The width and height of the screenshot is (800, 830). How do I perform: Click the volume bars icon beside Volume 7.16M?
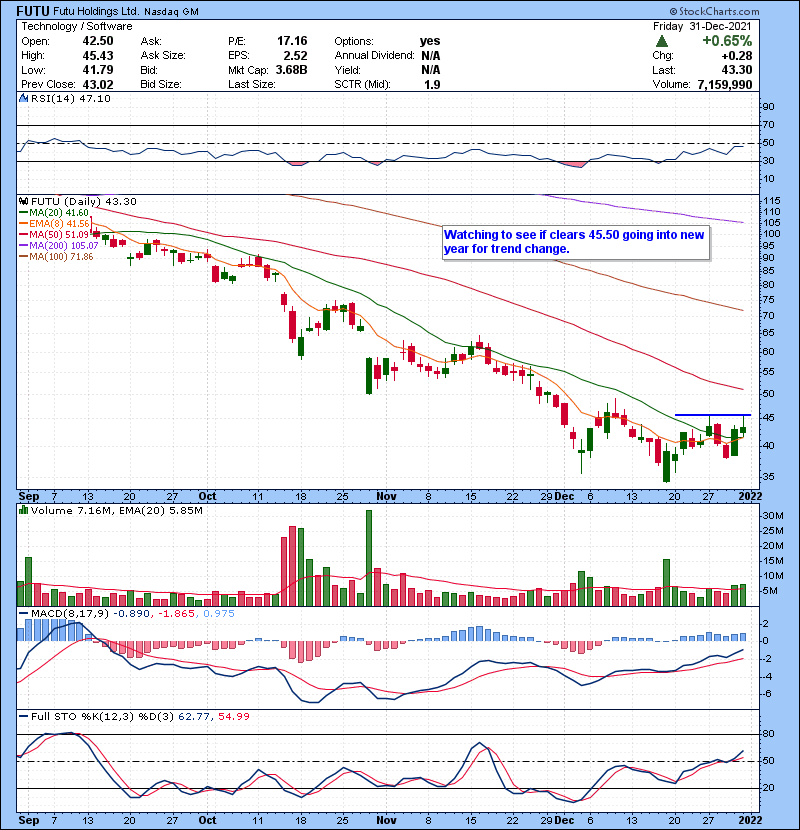[x=24, y=510]
